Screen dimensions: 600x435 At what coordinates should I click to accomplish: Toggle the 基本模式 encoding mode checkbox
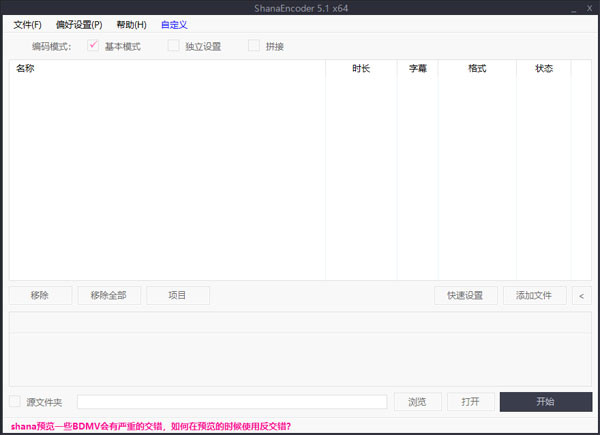[94, 46]
